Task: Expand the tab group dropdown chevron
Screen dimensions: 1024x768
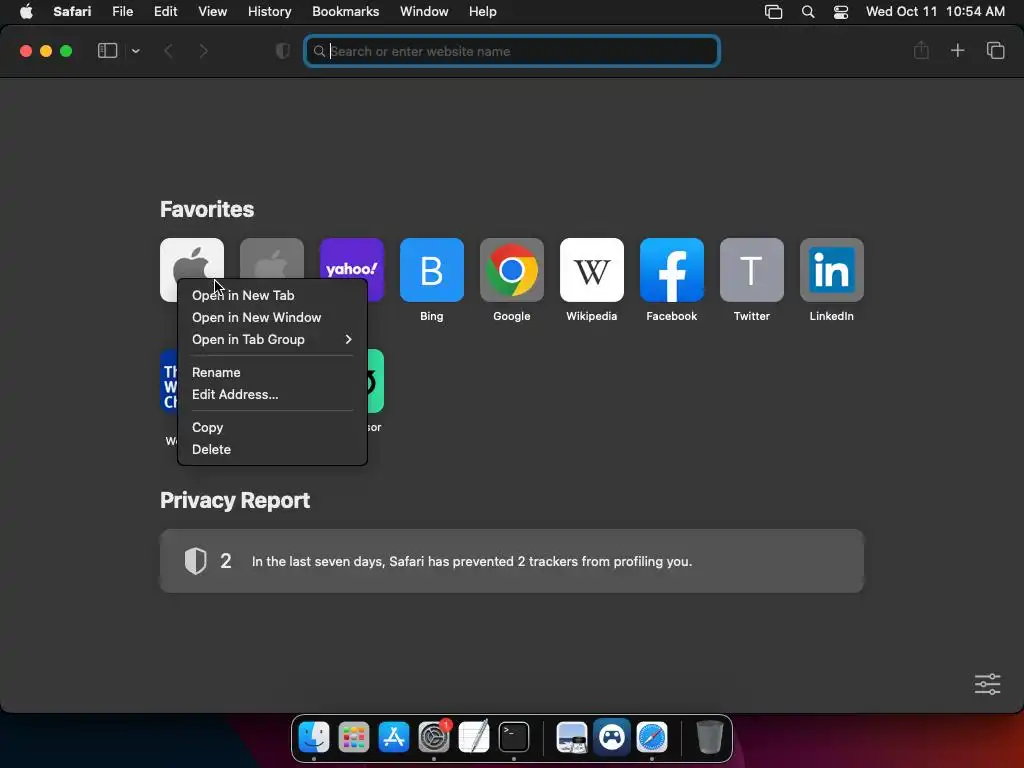Action: click(x=135, y=51)
